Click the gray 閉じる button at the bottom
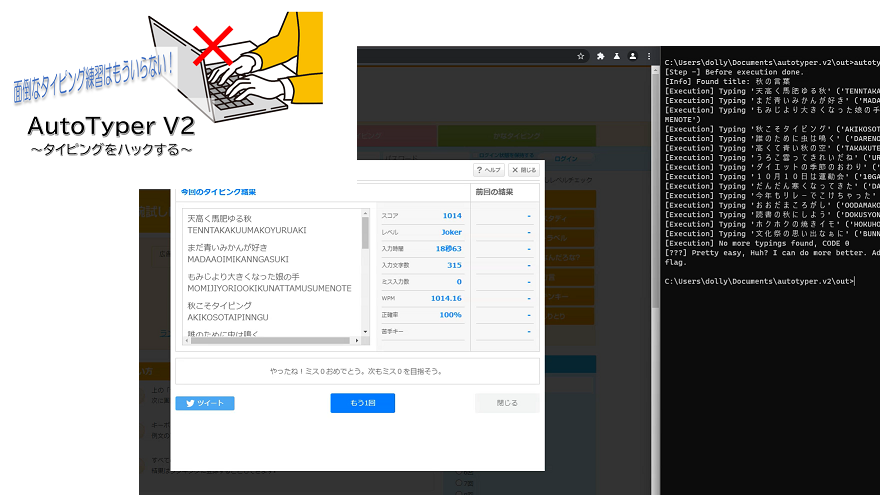 tap(507, 403)
